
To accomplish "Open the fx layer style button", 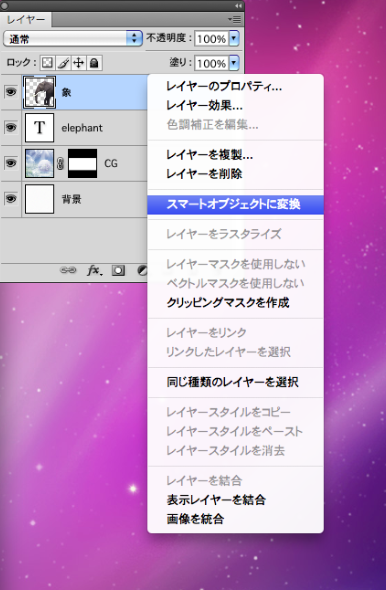I will coord(94,270).
